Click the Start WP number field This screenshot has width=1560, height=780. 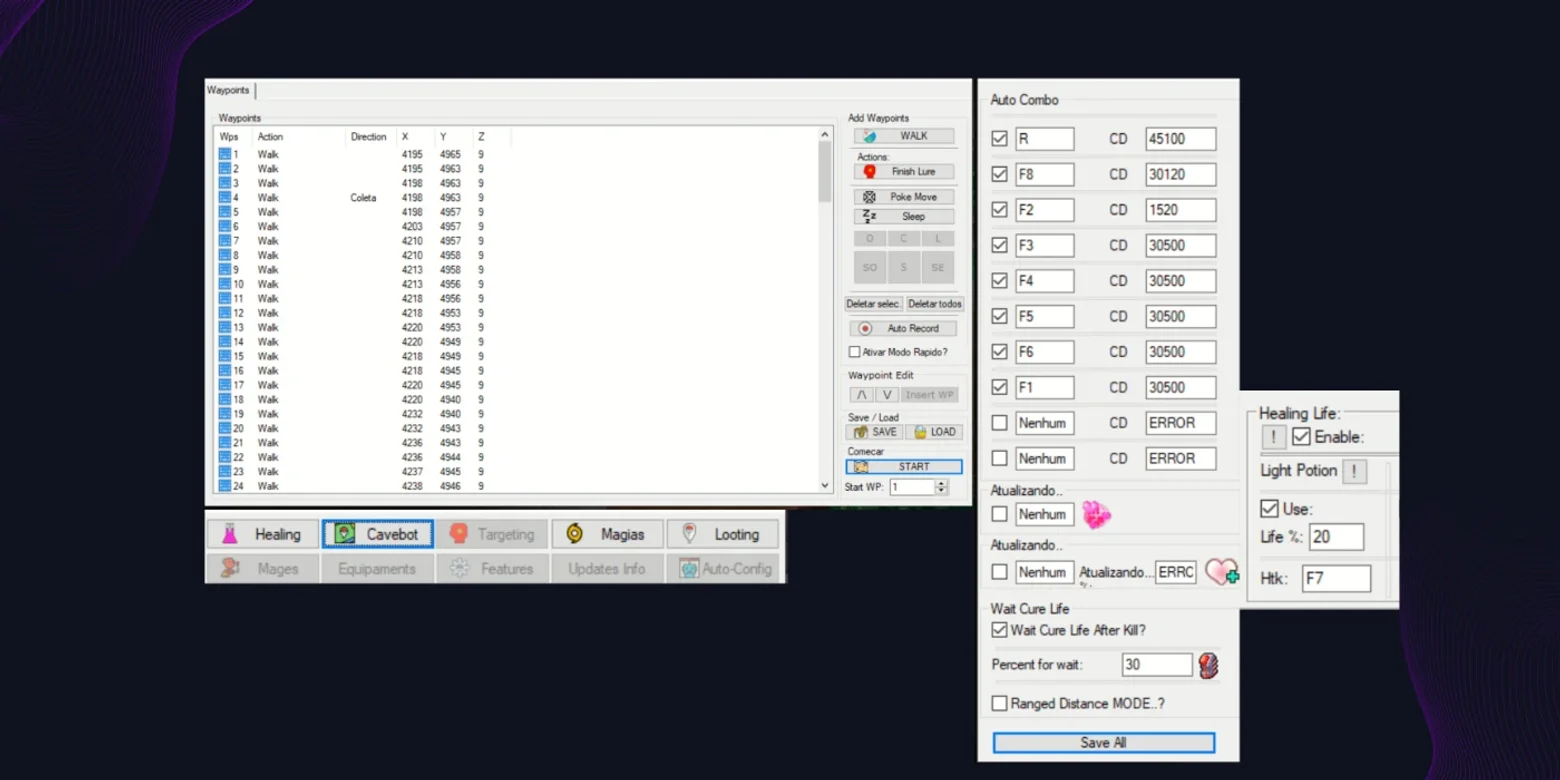click(912, 487)
